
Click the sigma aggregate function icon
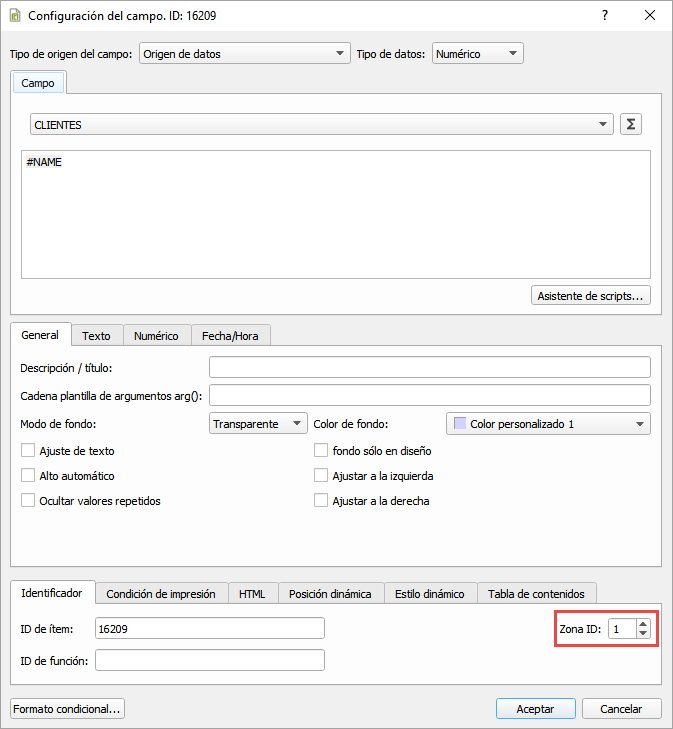(x=630, y=125)
